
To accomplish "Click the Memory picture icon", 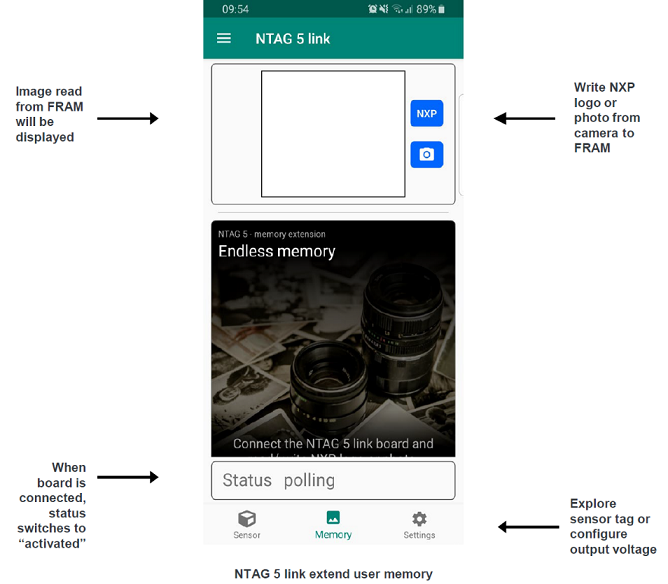I will click(333, 518).
